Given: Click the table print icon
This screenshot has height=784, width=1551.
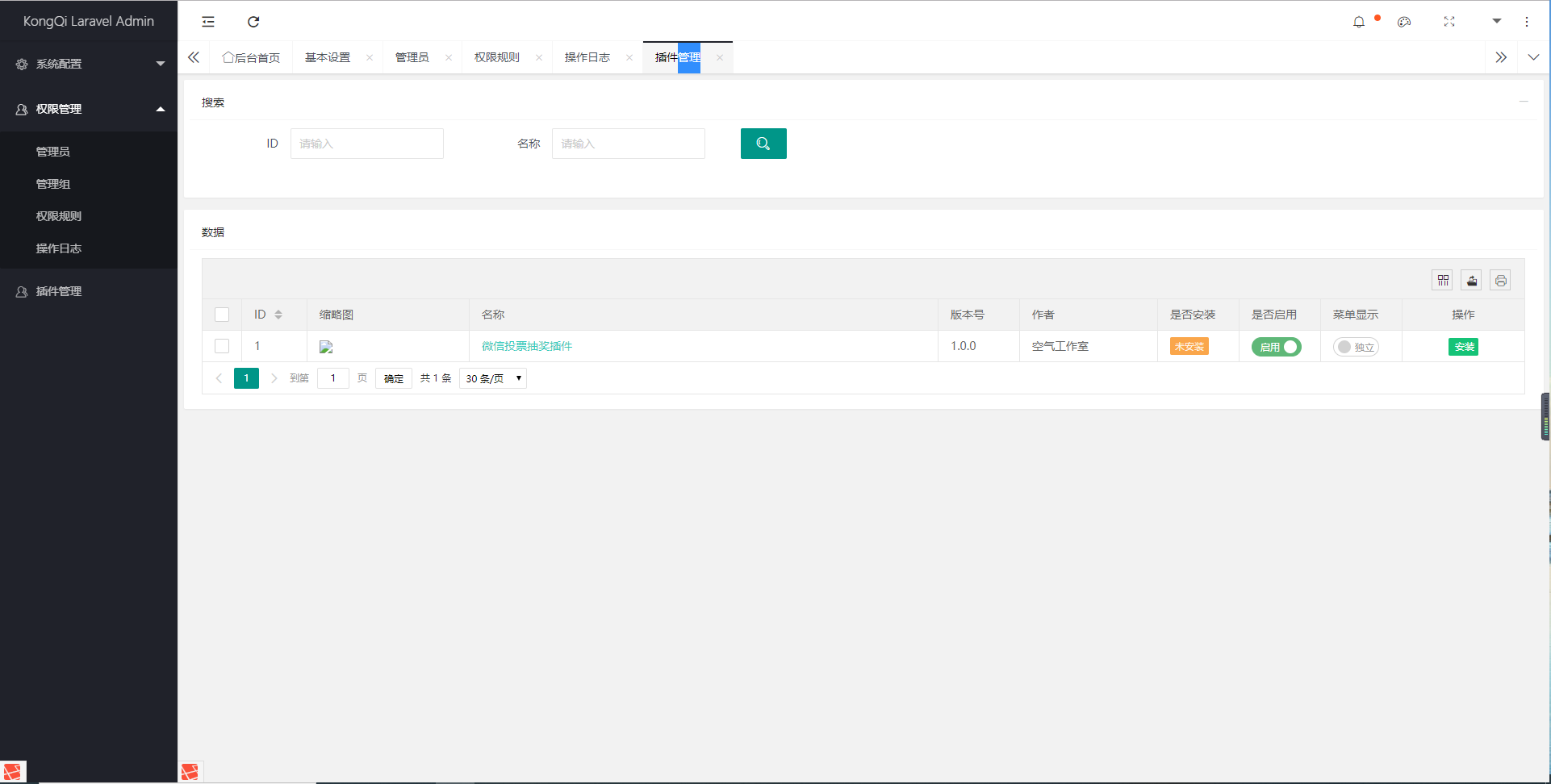Looking at the screenshot, I should pos(1500,280).
